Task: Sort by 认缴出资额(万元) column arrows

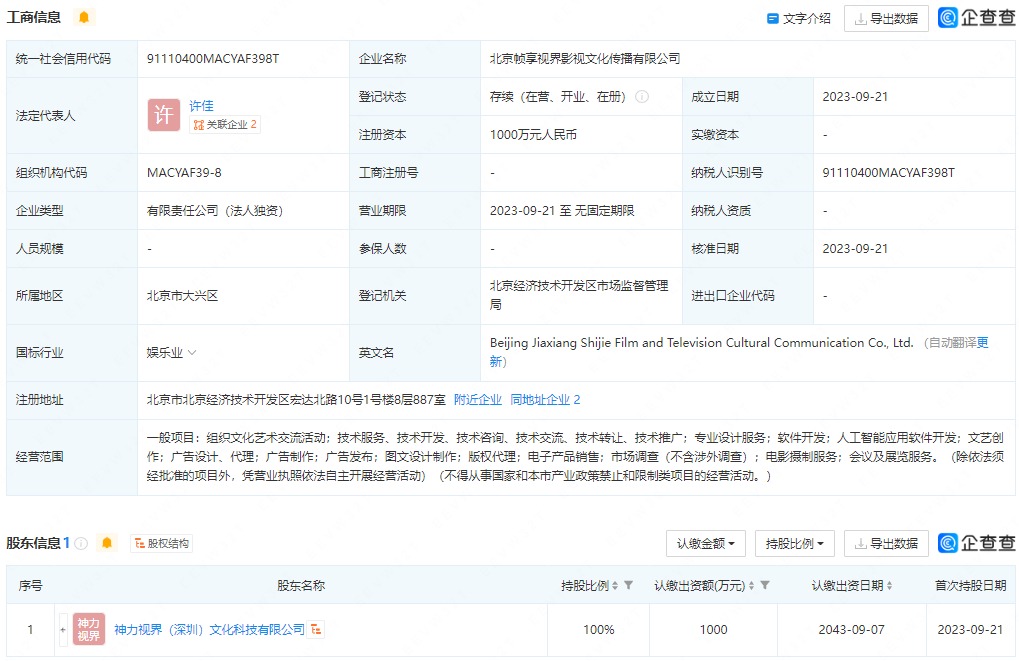Action: (x=751, y=586)
